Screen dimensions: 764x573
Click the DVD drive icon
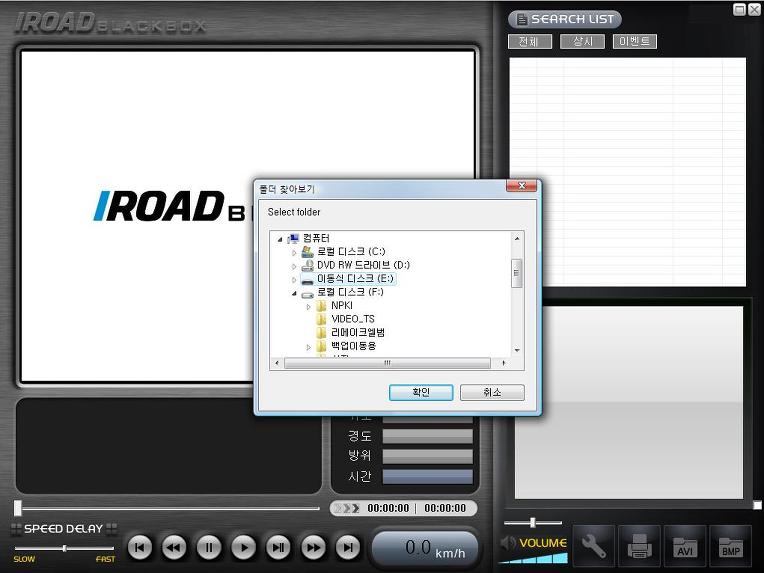[307, 265]
